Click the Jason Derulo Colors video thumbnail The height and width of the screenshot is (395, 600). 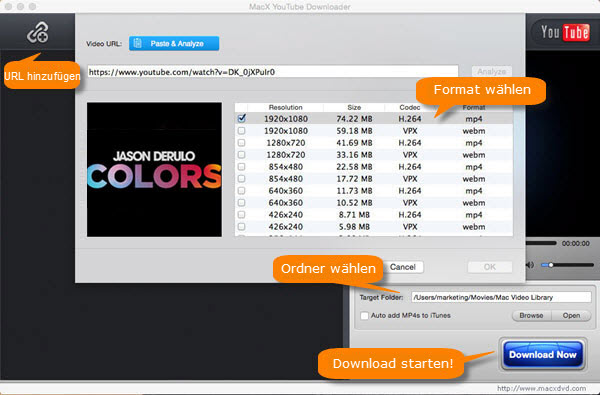coord(154,169)
